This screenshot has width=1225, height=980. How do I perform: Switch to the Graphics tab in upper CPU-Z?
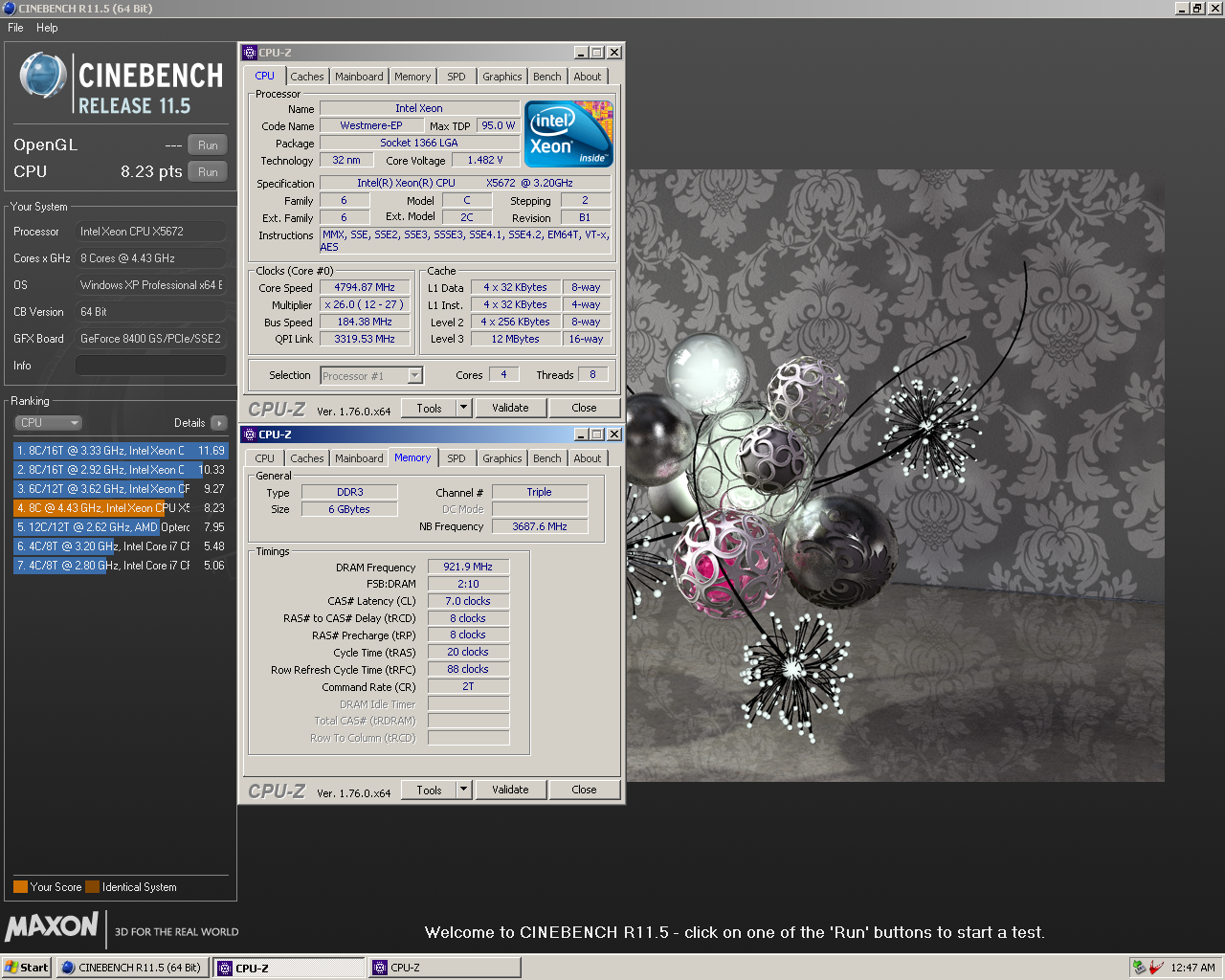click(502, 77)
